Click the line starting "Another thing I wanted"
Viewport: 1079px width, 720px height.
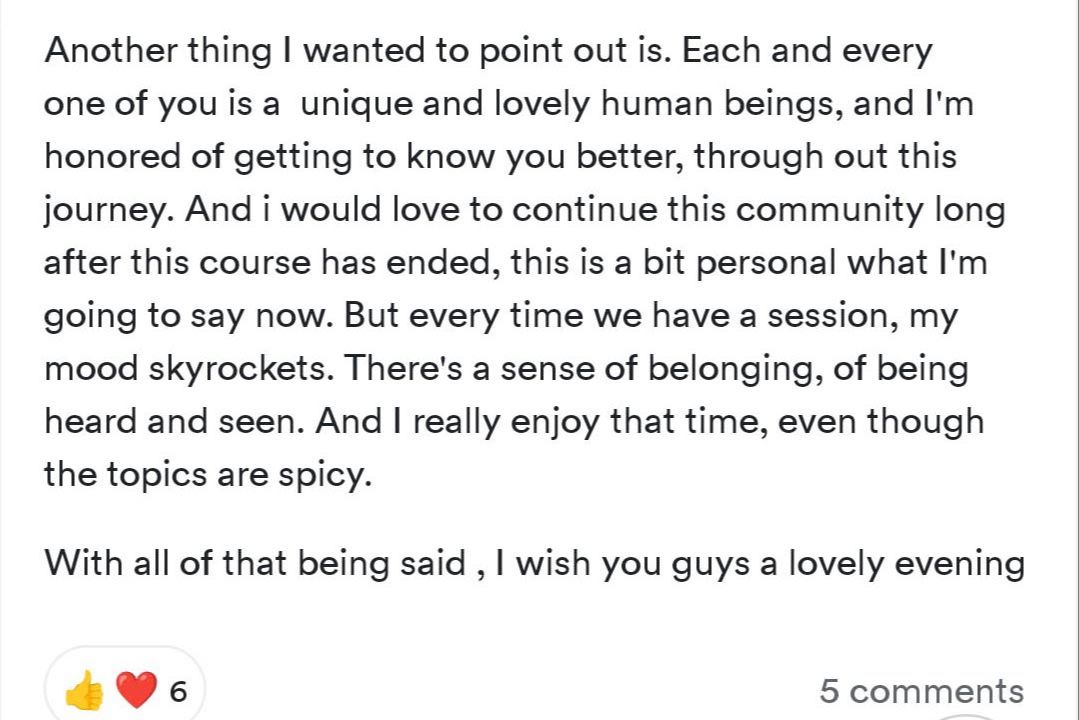(x=488, y=51)
